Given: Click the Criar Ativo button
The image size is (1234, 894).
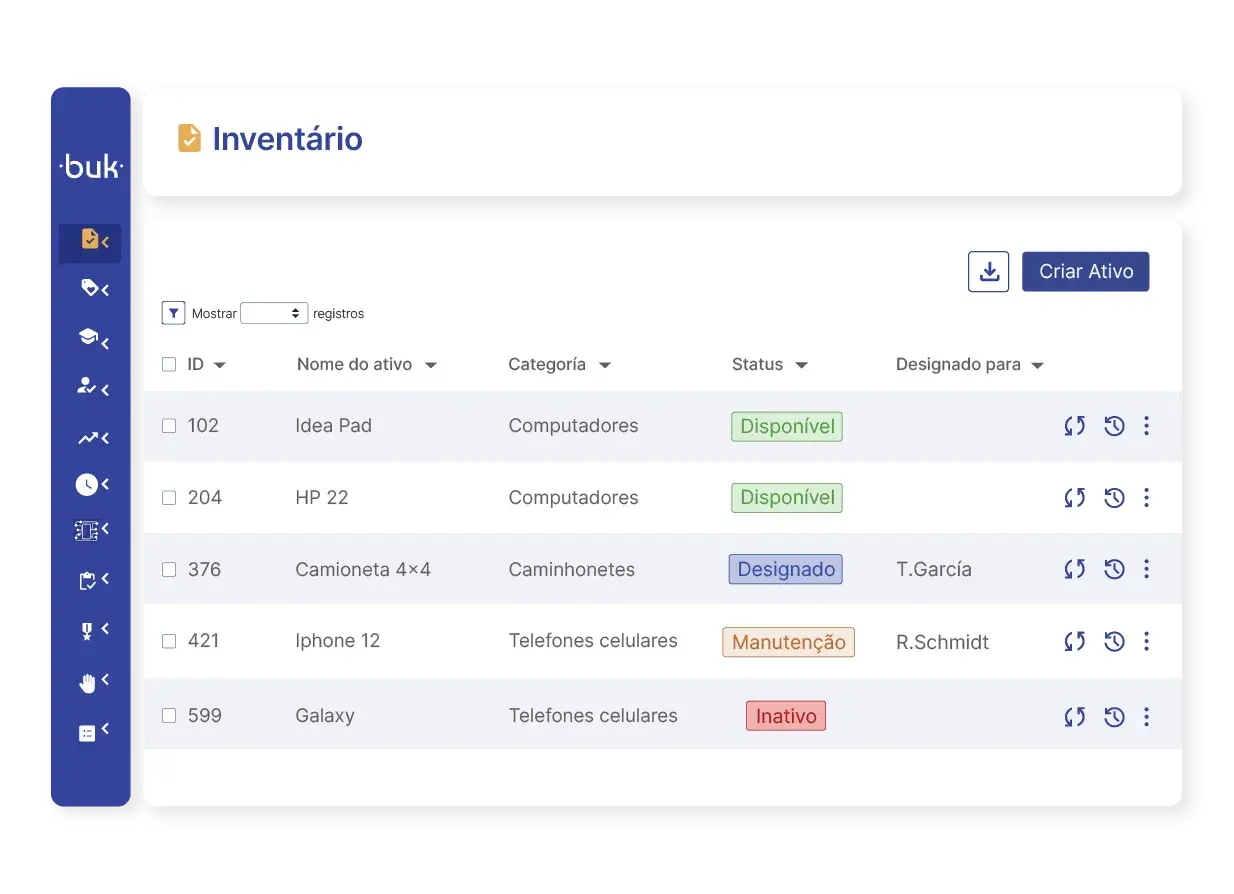Looking at the screenshot, I should point(1085,271).
